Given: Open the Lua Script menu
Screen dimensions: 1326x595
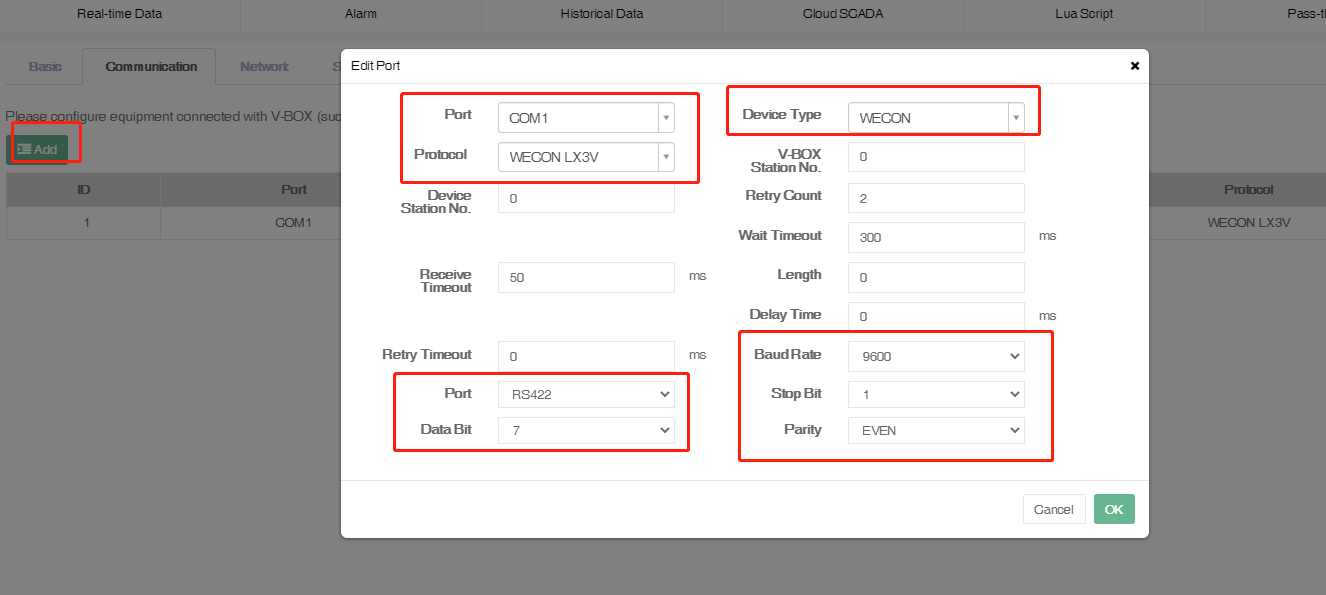Looking at the screenshot, I should pos(1084,14).
